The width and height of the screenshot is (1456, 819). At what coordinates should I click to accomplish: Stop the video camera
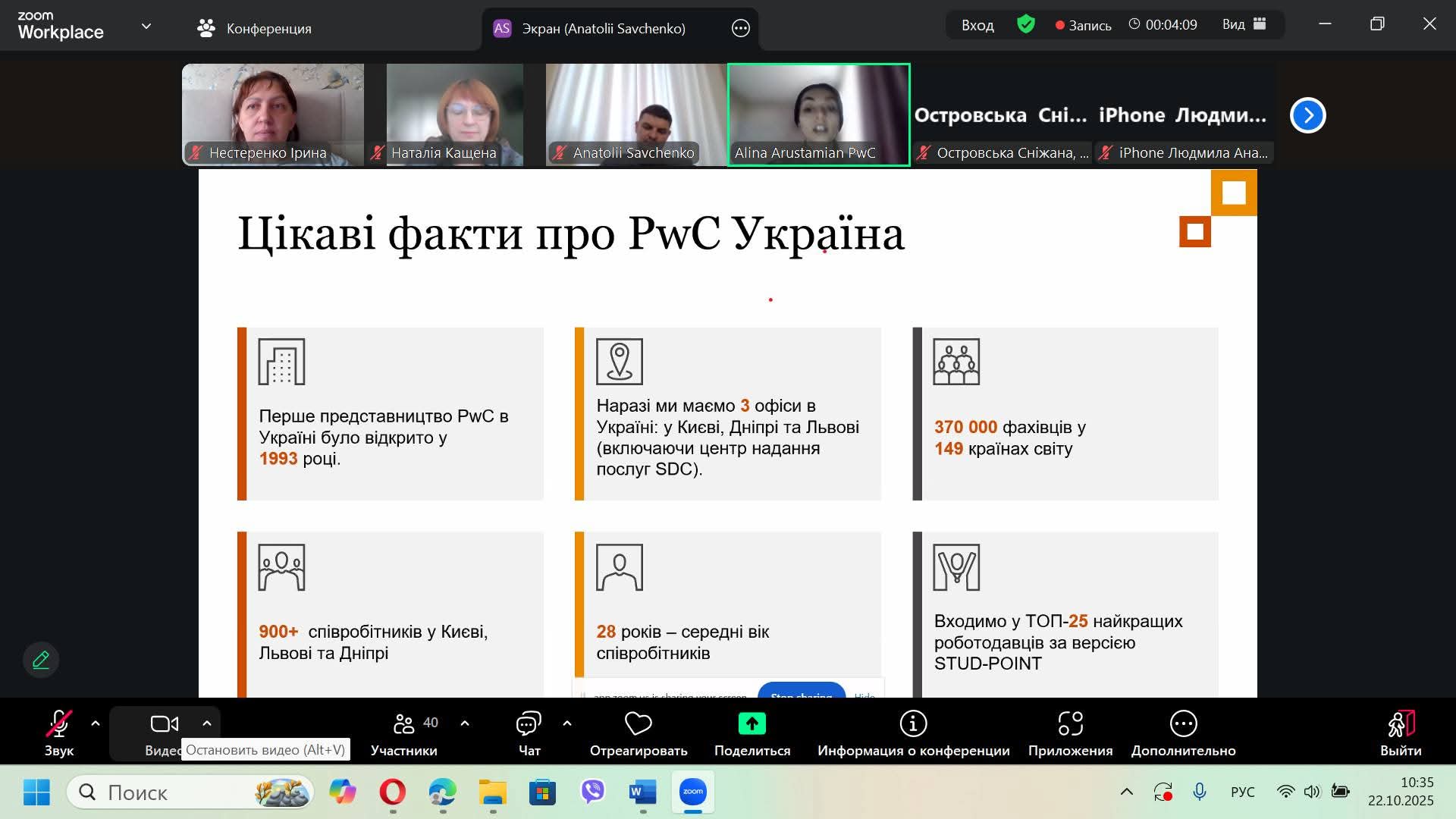(x=164, y=724)
